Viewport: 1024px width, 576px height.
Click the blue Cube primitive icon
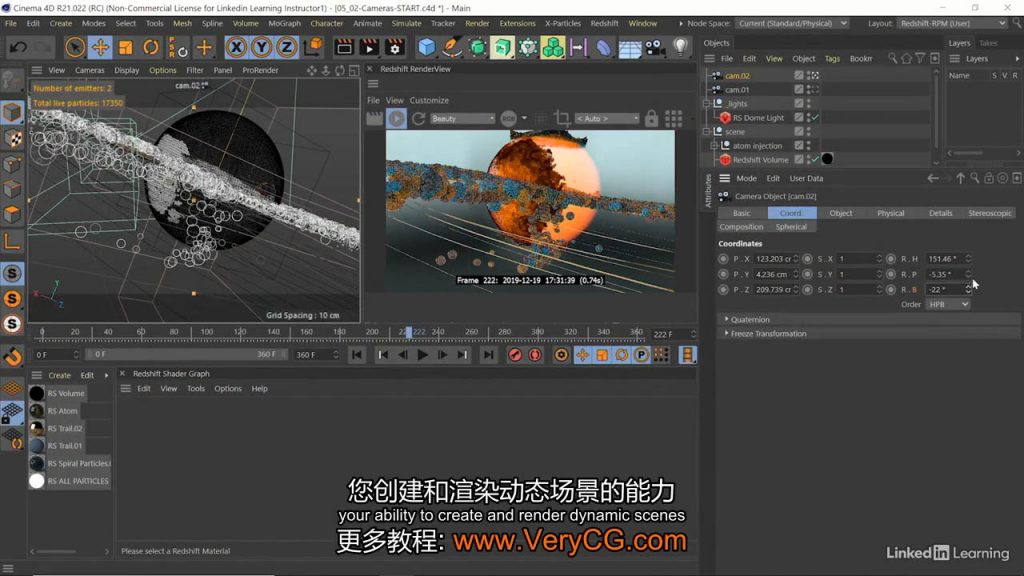[426, 47]
